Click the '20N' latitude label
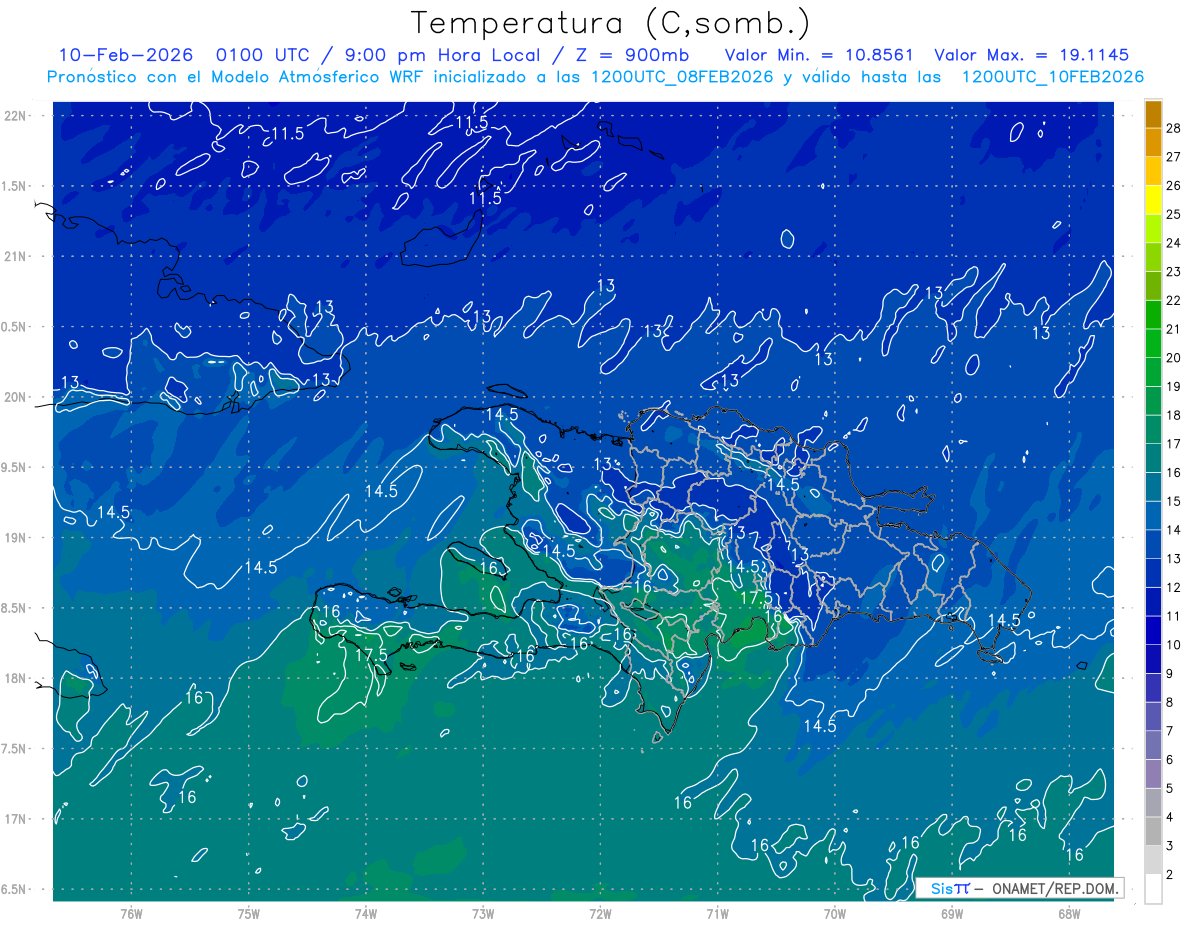 [17, 397]
